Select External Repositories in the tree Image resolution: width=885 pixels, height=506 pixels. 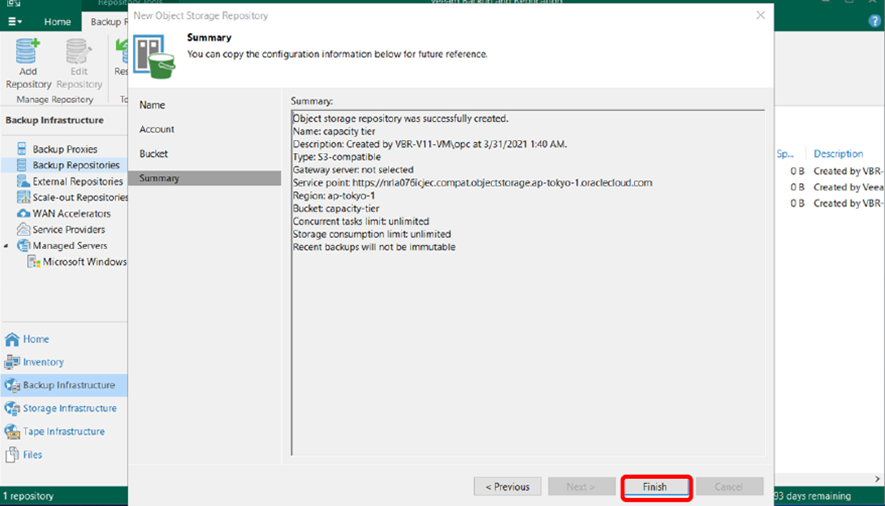(x=77, y=181)
